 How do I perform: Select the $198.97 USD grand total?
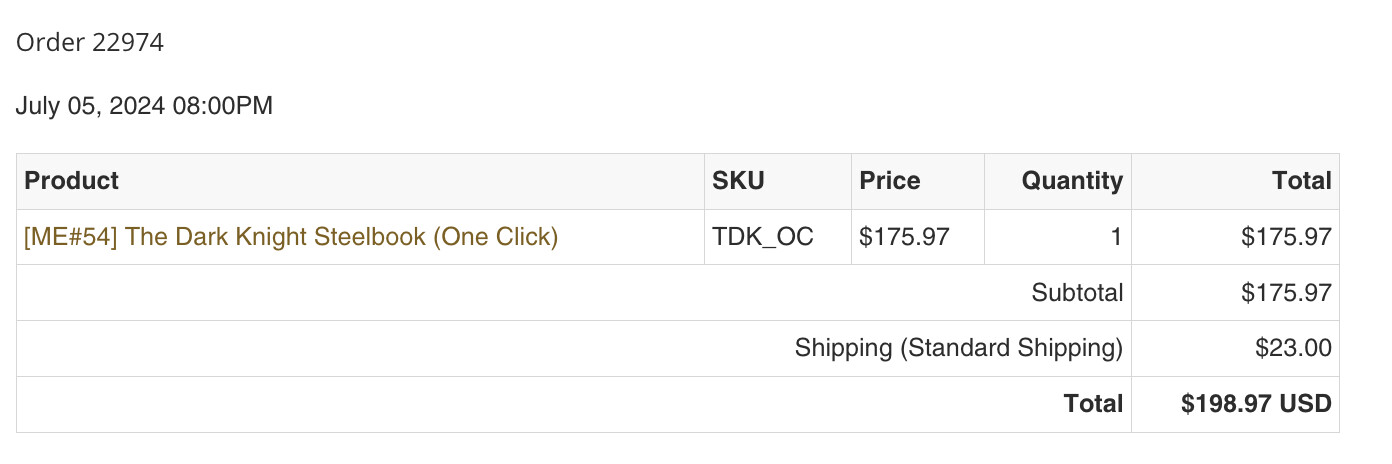(1256, 404)
